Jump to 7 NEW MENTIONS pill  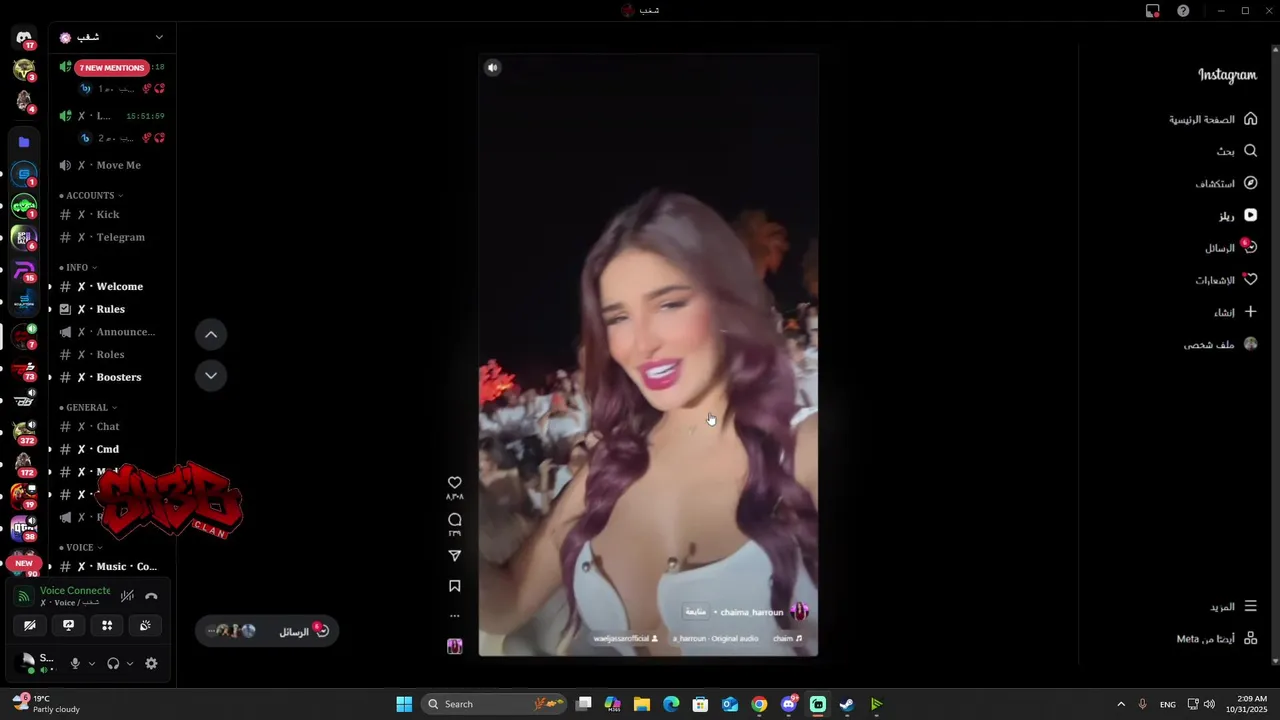click(x=112, y=68)
